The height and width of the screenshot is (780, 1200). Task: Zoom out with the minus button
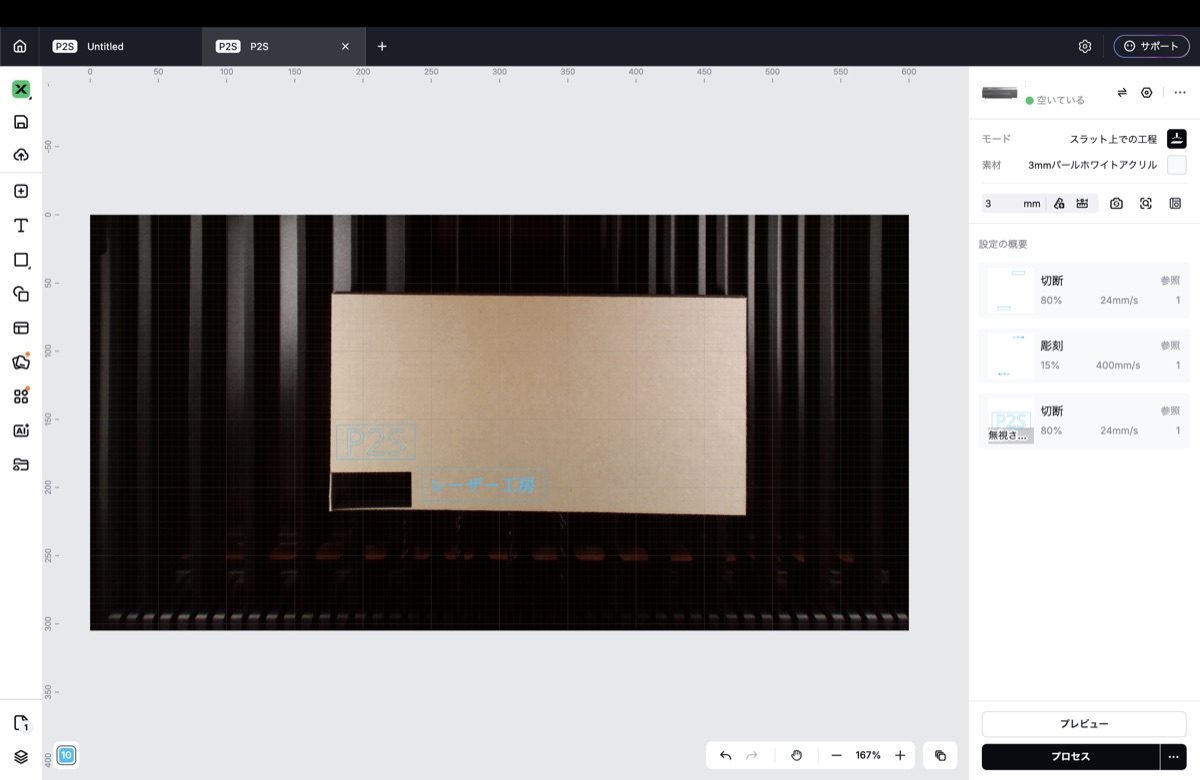point(836,755)
